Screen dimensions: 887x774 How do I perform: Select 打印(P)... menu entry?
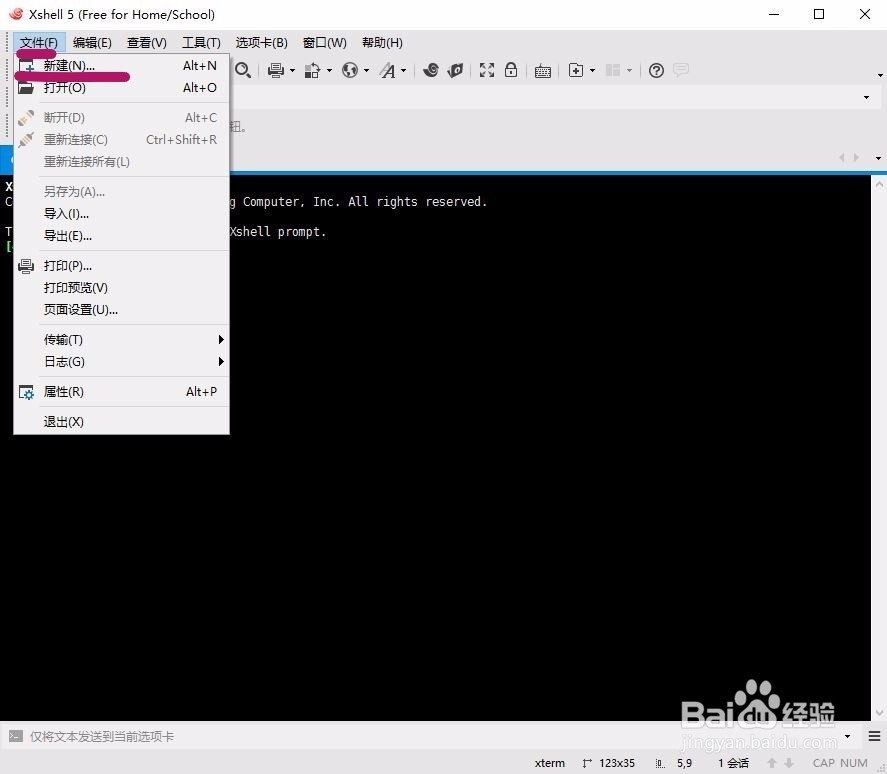(121, 265)
